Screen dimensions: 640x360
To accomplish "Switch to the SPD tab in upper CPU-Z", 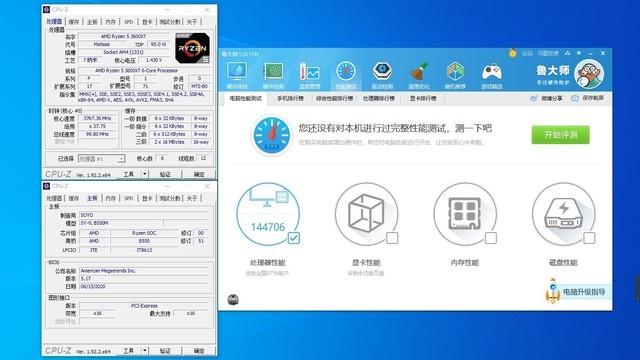I will (129, 22).
